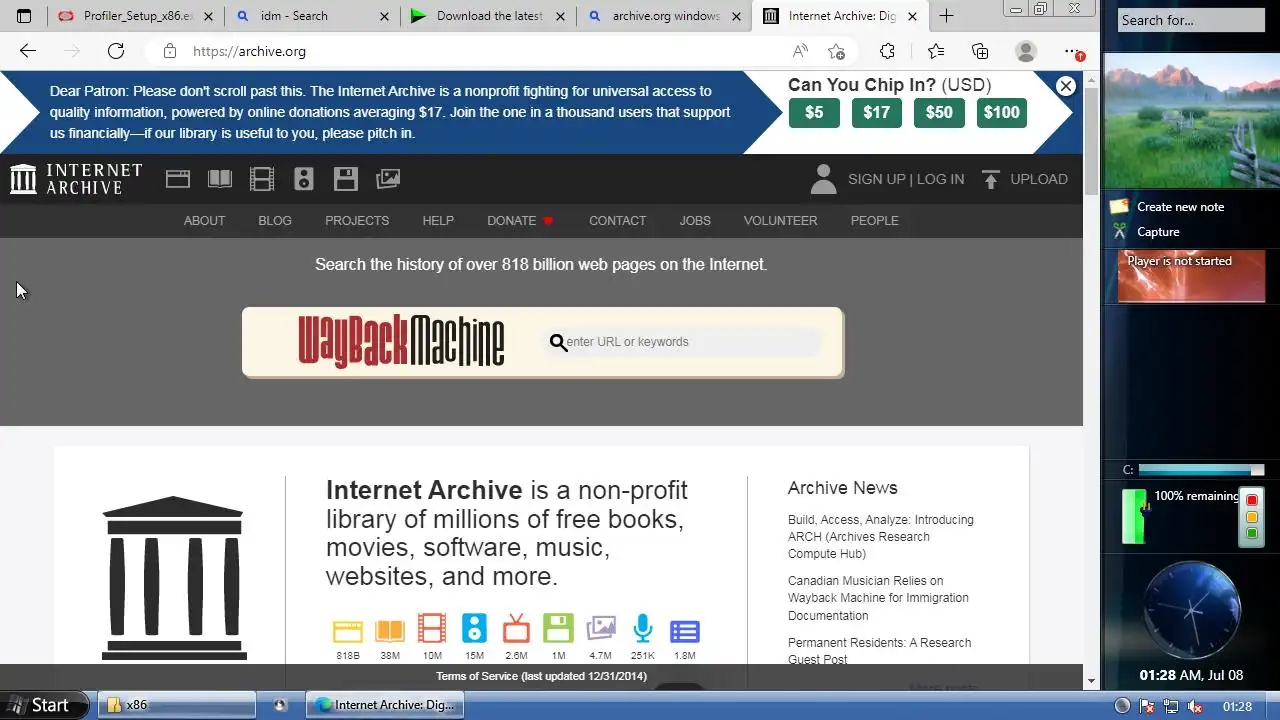
Task: Click the UPLOAD link
Action: point(1039,179)
